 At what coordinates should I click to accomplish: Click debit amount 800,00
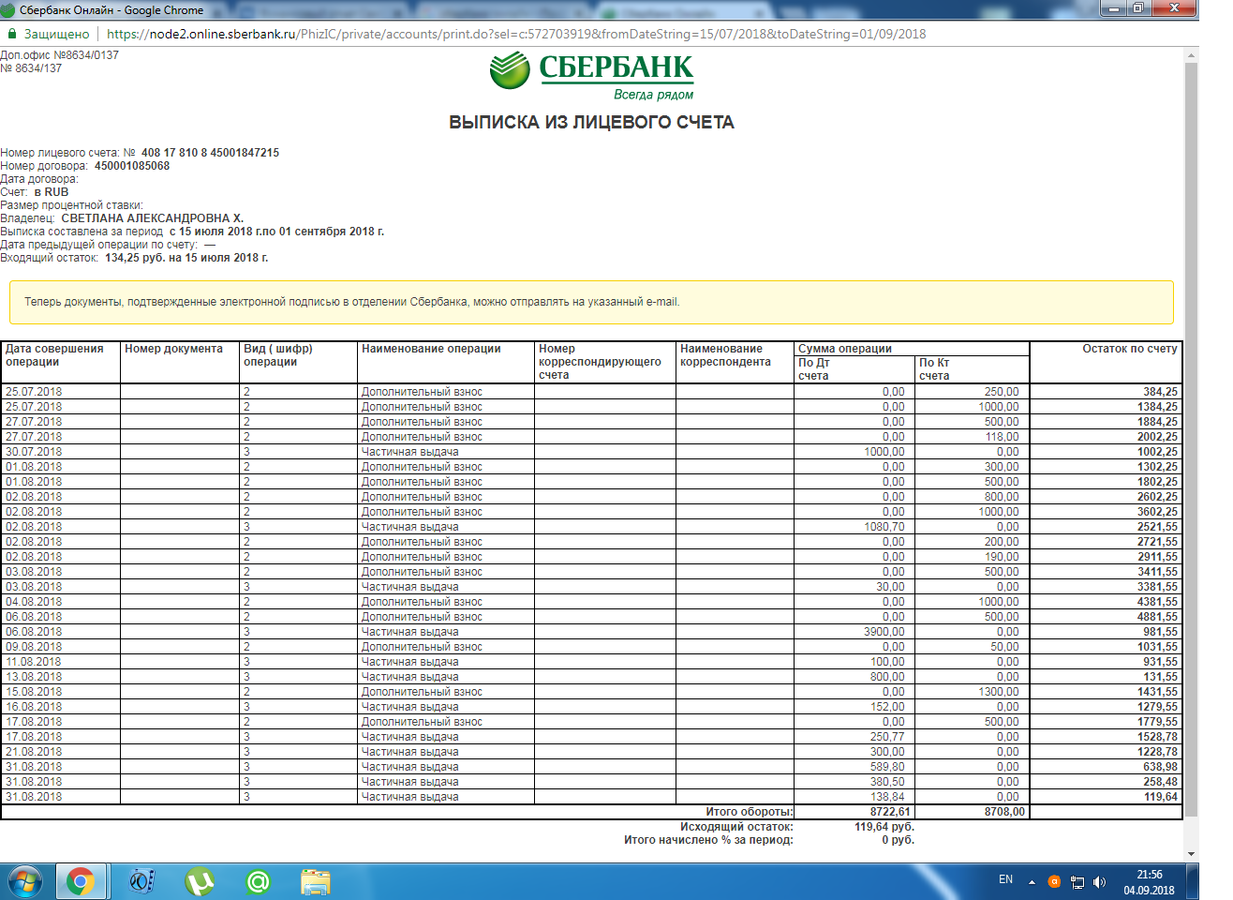coord(886,677)
